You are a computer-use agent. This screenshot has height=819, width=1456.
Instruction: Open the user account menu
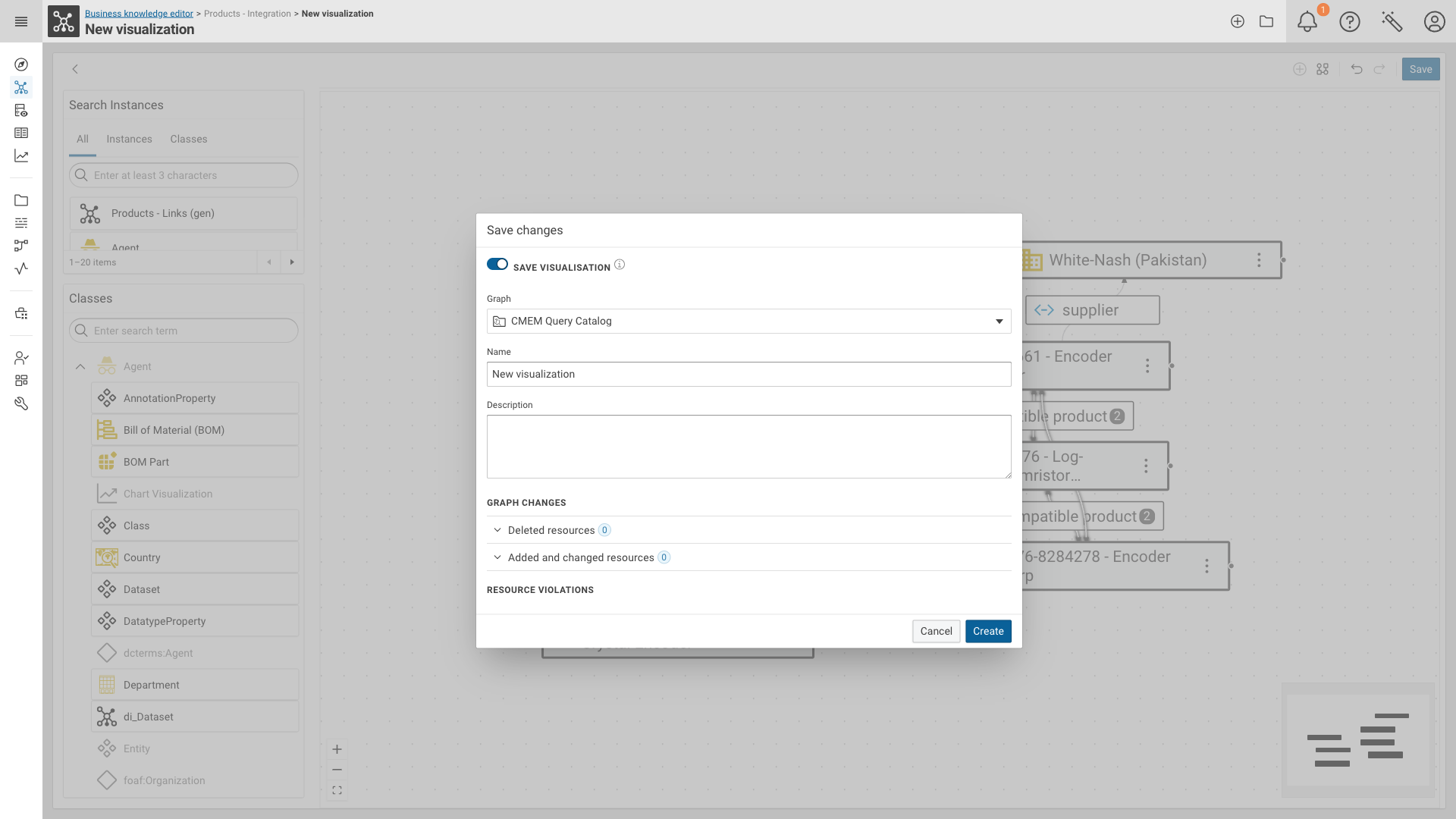pos(1435,22)
